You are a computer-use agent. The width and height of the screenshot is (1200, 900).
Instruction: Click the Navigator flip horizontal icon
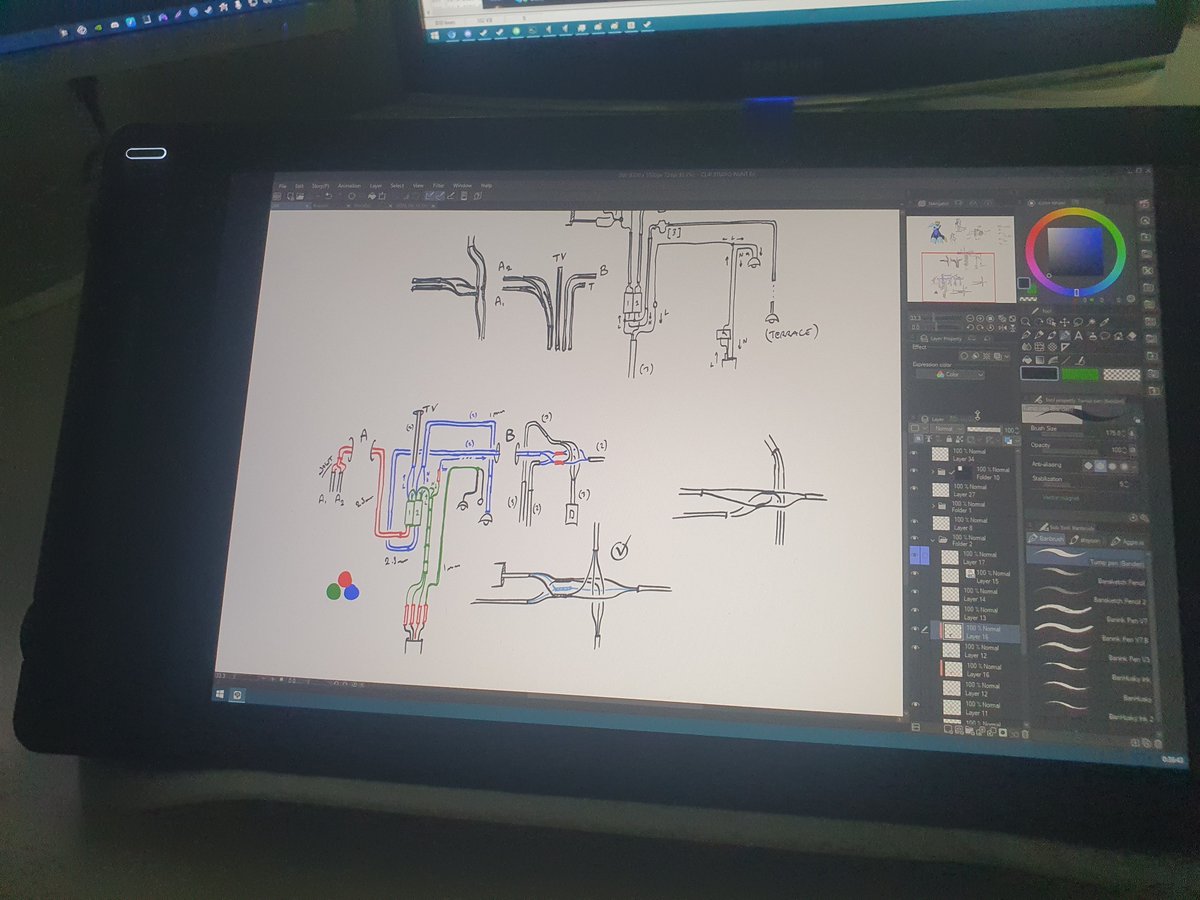pos(1002,327)
